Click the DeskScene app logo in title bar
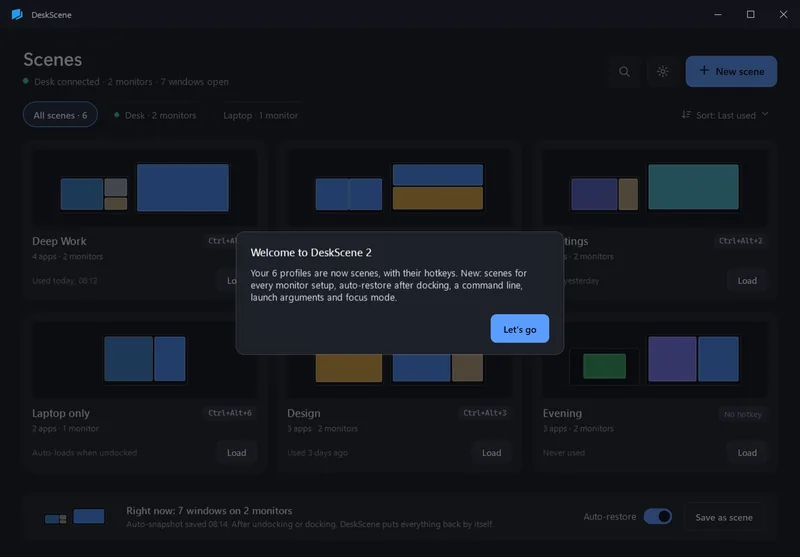The height and width of the screenshot is (557, 800). (17, 14)
